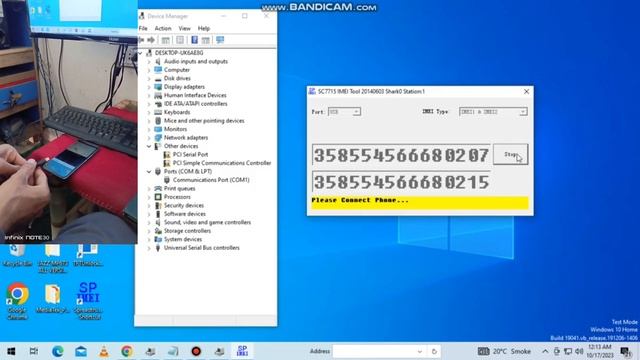Collapse the Ports (COM & LPT) category
The image size is (640, 360).
pos(149,171)
